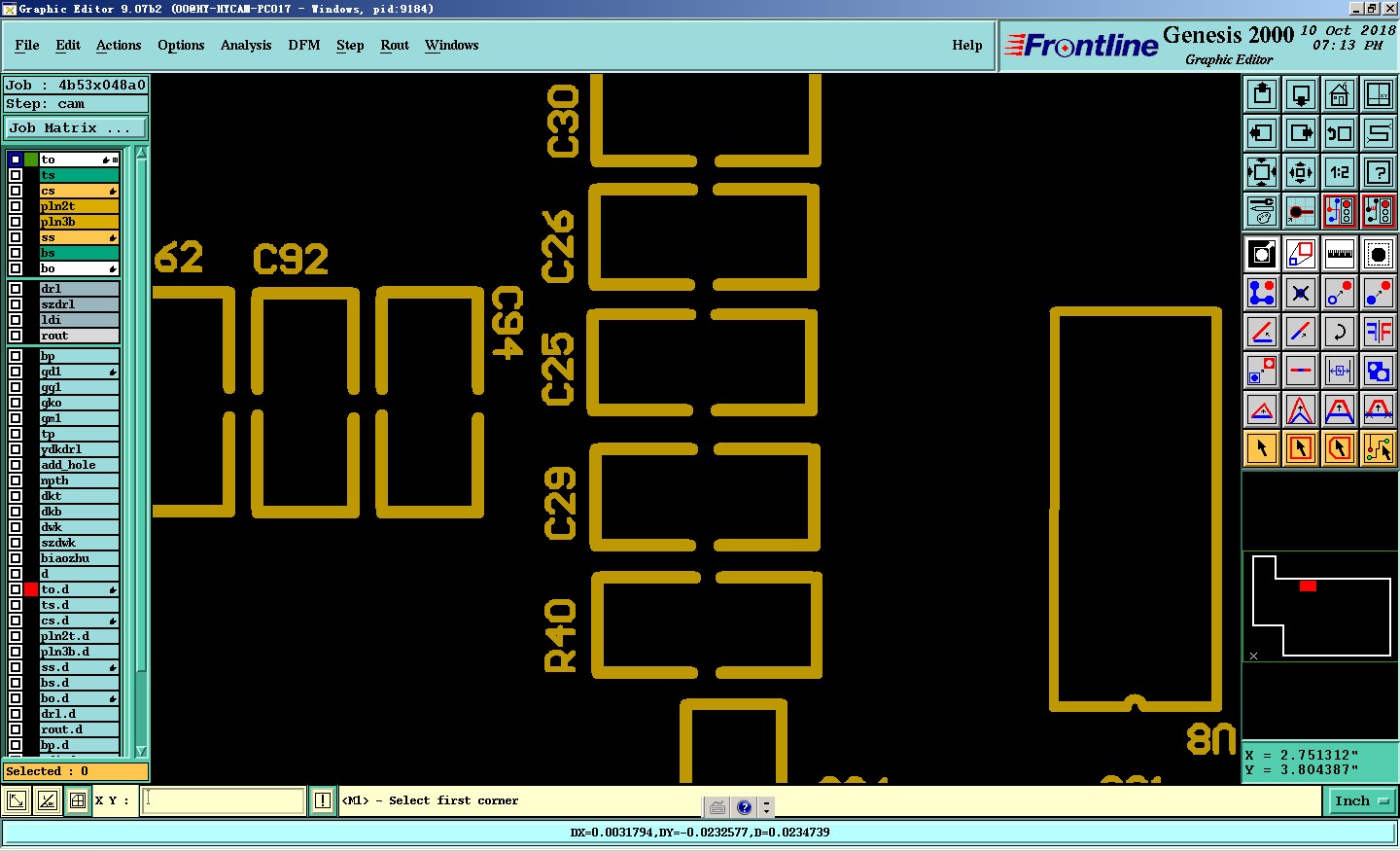Screen dimensions: 1400x852
Task: Open the Analysis menu
Action: point(246,45)
